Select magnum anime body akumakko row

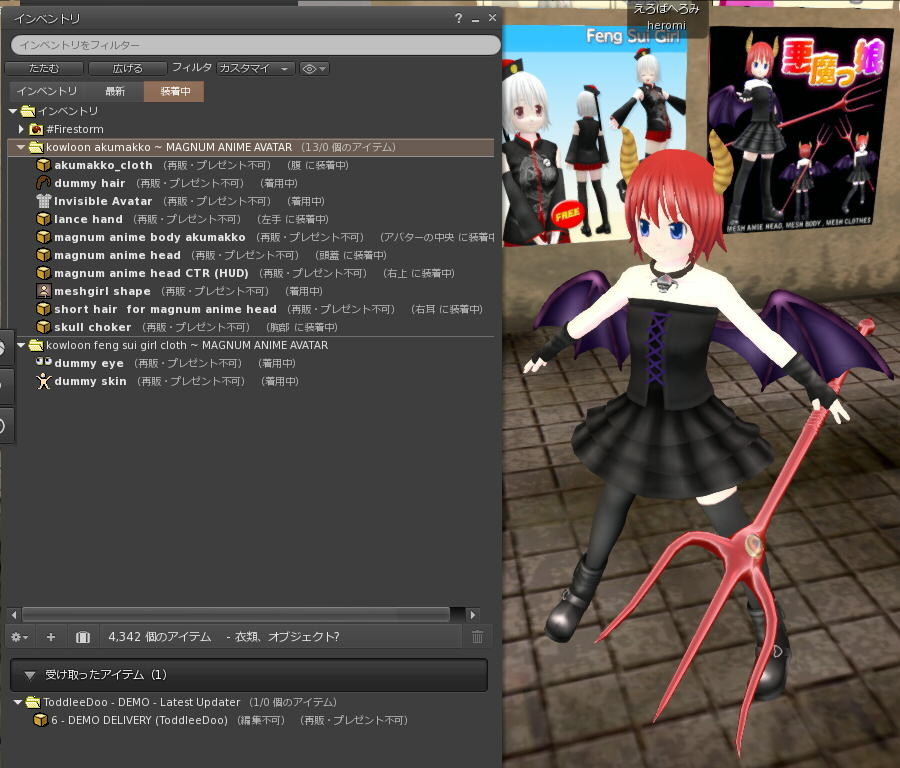[x=251, y=237]
